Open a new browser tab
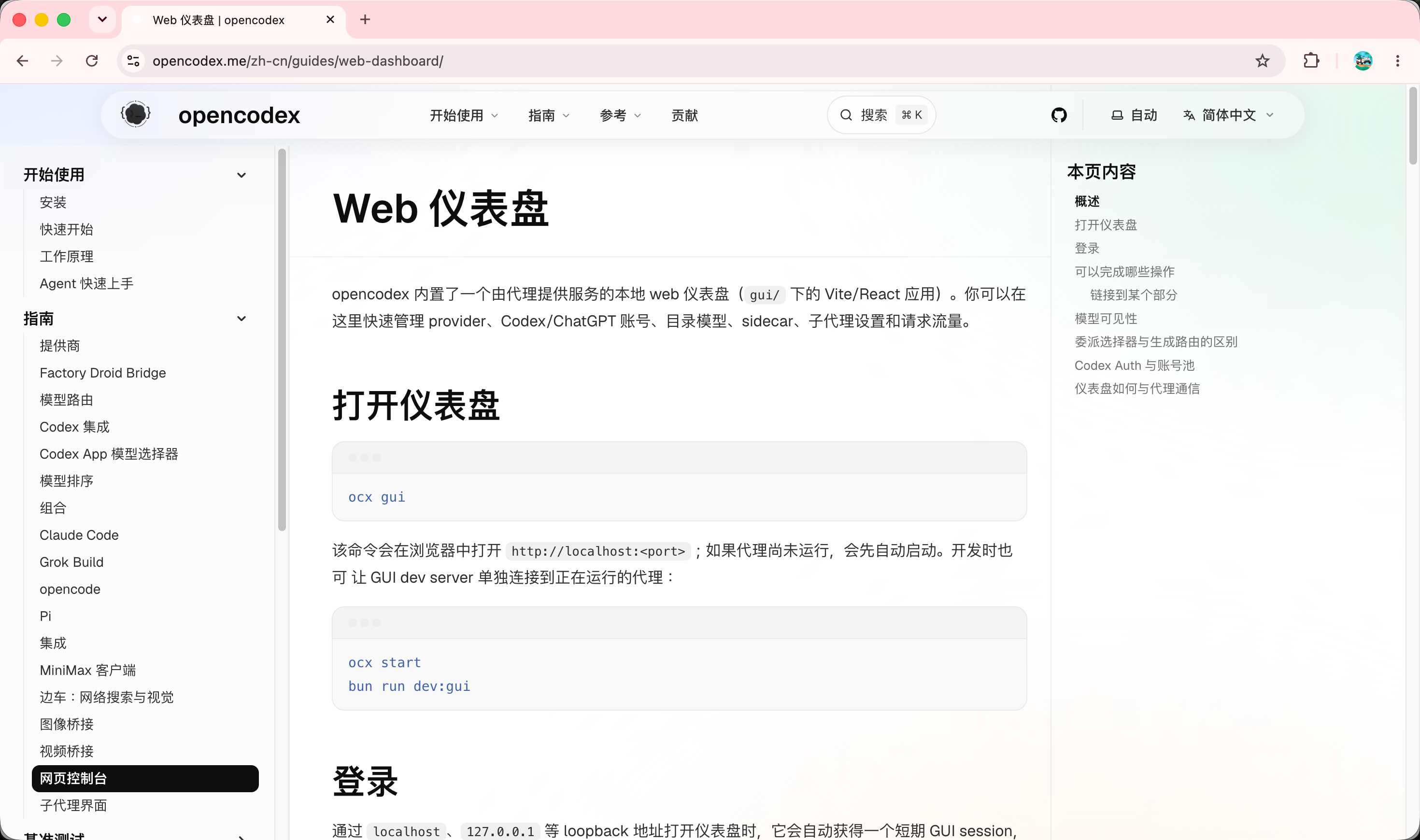The width and height of the screenshot is (1420, 840). pos(365,20)
